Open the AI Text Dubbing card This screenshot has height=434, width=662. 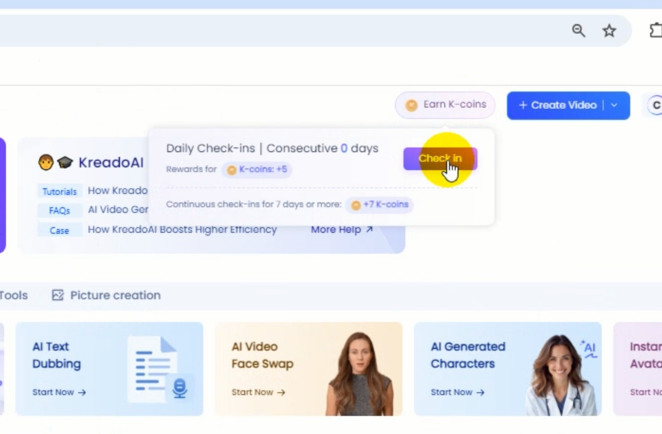[x=109, y=369]
